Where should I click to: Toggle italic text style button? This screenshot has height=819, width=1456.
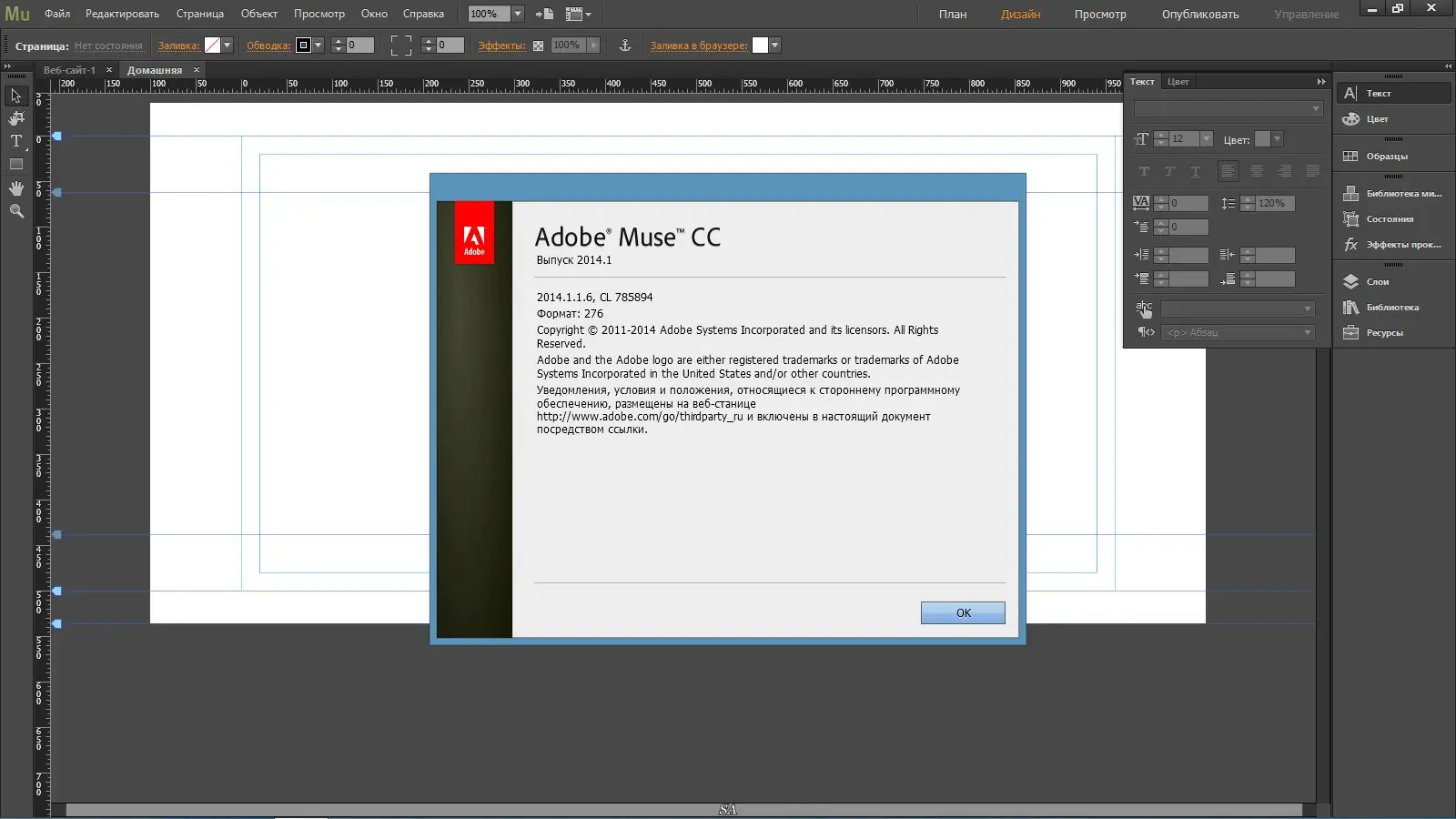coord(1169,171)
